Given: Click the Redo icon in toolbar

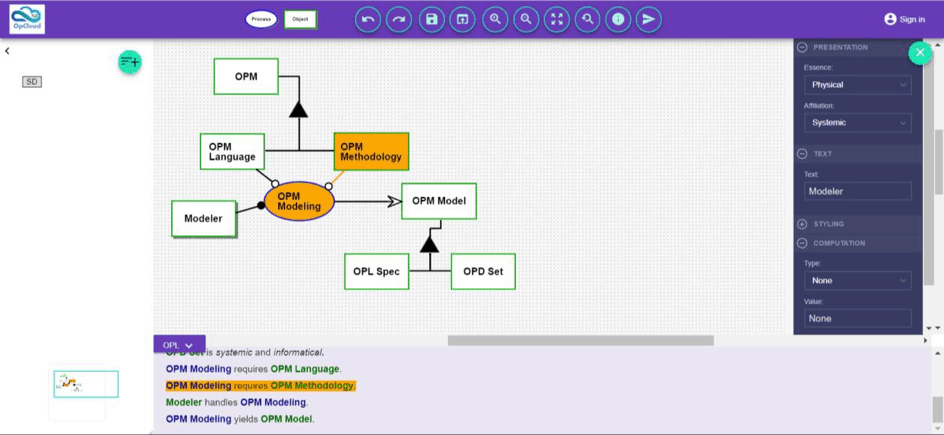Looking at the screenshot, I should pyautogui.click(x=400, y=19).
